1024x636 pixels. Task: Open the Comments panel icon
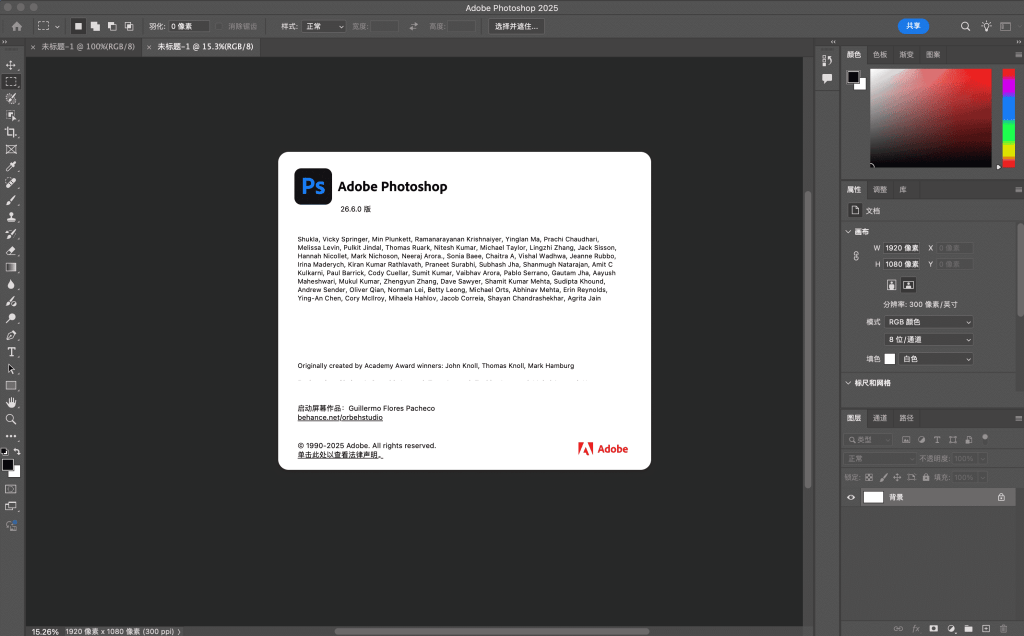827,78
